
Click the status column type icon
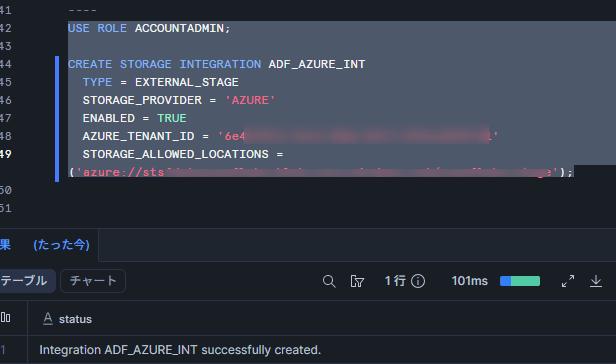(x=48, y=318)
